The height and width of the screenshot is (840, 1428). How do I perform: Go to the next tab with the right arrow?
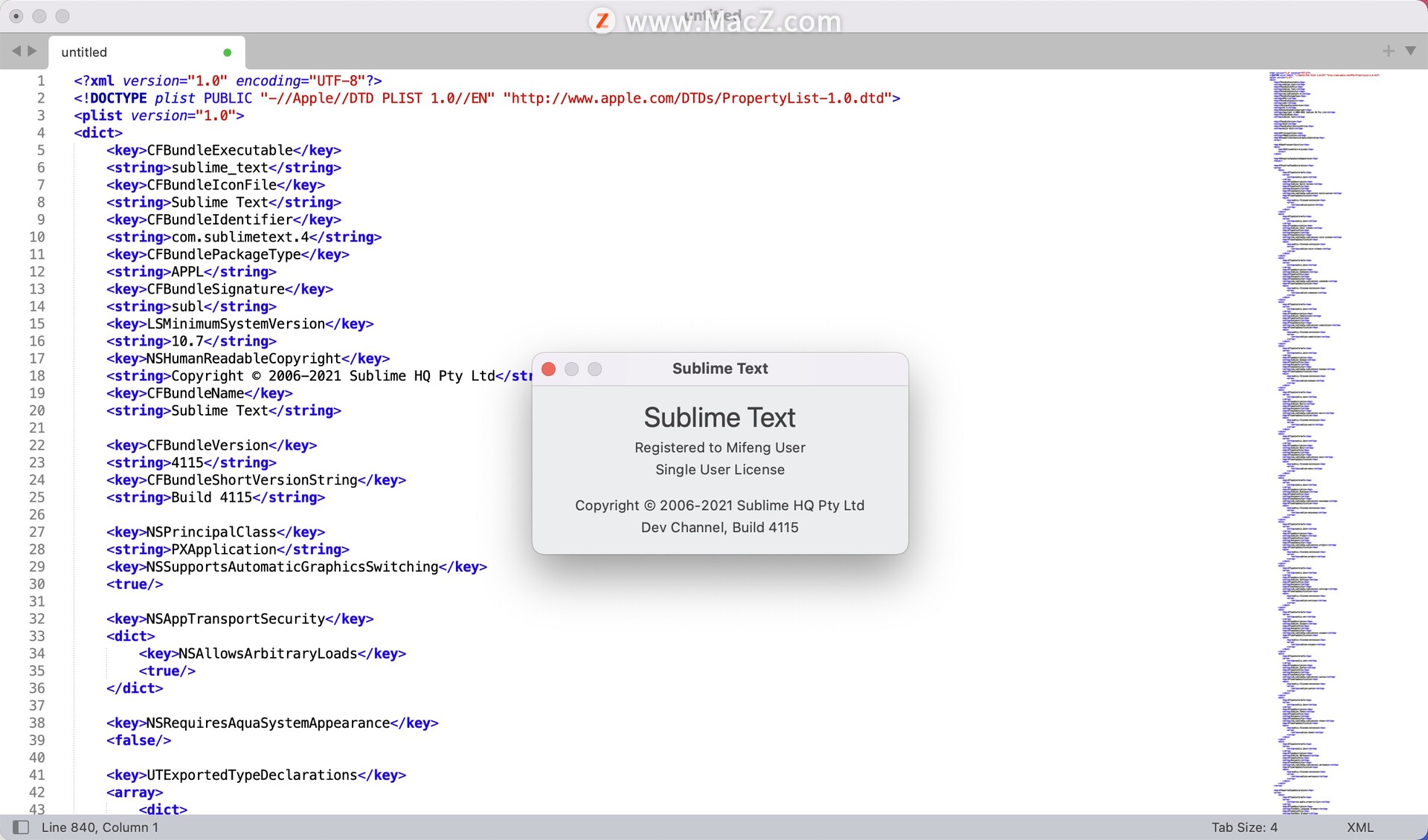[32, 51]
